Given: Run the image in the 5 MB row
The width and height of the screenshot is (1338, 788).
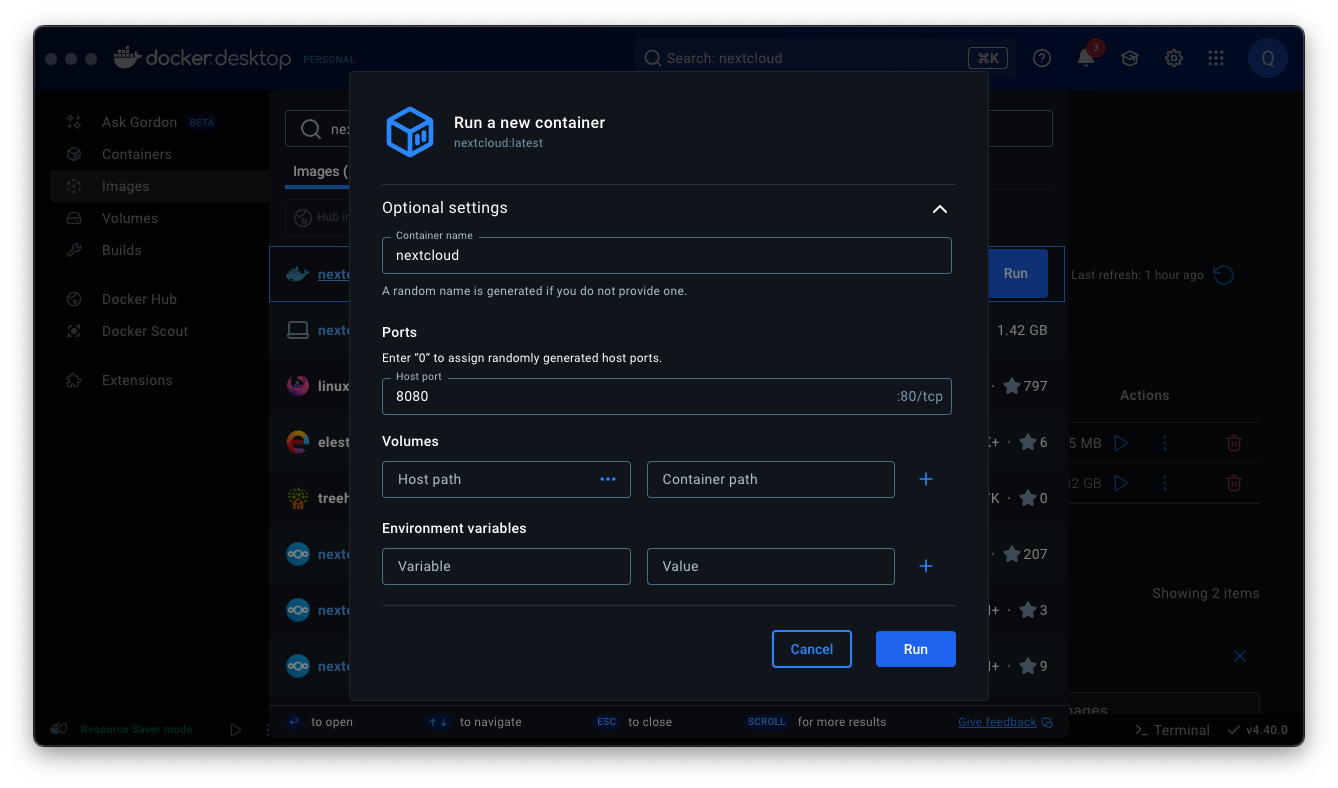Looking at the screenshot, I should click(1121, 442).
